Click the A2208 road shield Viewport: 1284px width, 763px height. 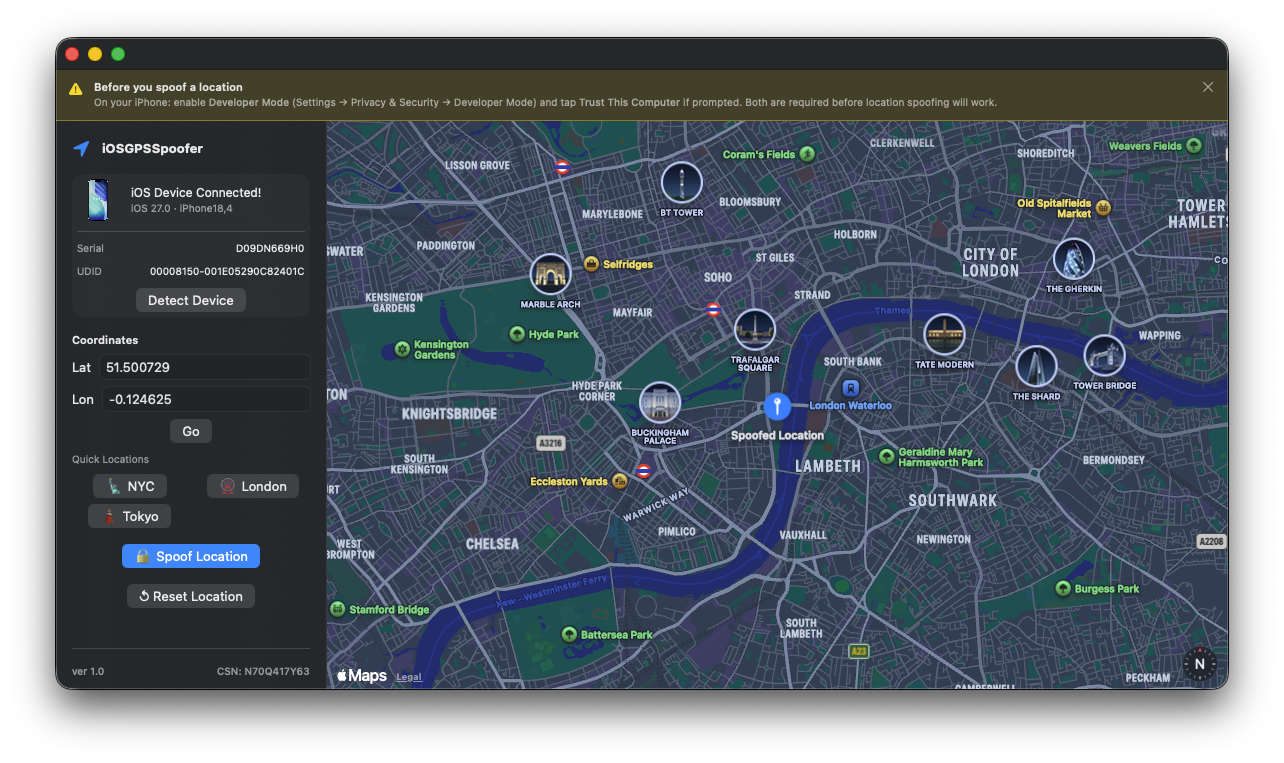click(x=1212, y=541)
